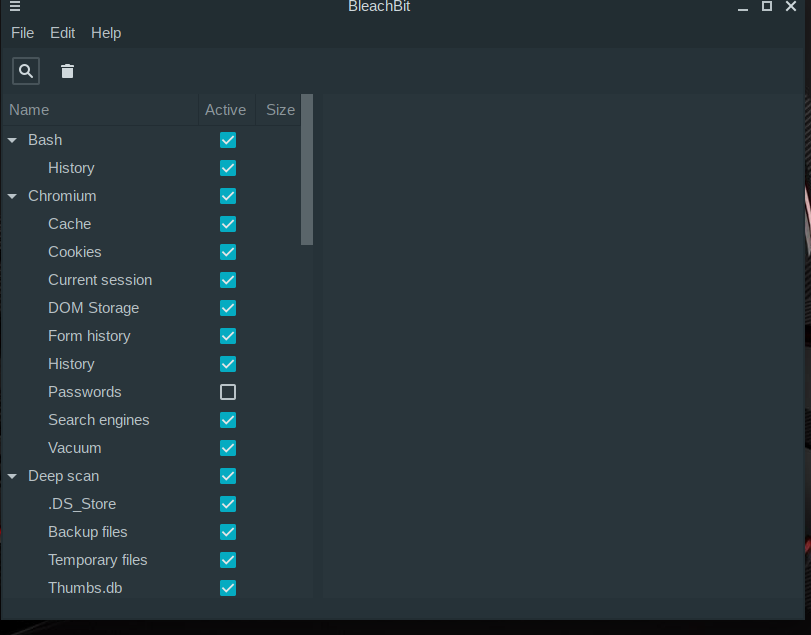This screenshot has height=635, width=811.
Task: Select the Search engines item
Action: pyautogui.click(x=99, y=420)
